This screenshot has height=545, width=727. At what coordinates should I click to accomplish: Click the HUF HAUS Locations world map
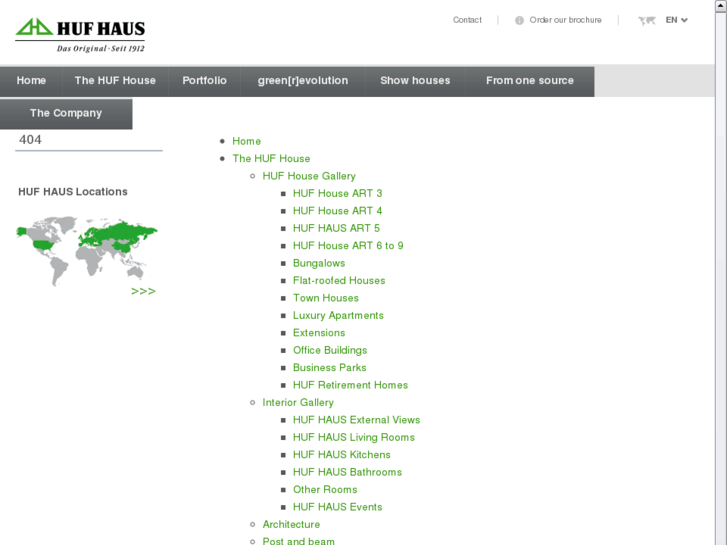click(x=87, y=250)
